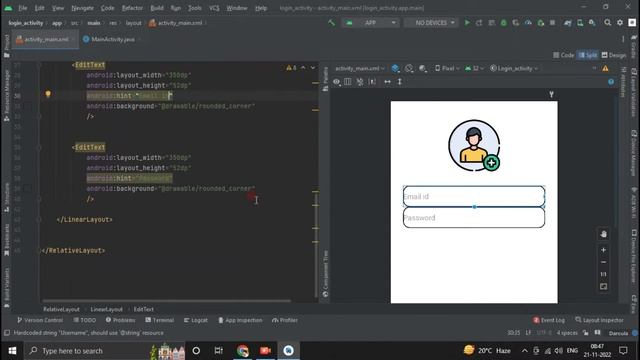The height and width of the screenshot is (360, 640).
Task: Switch editor to Code view
Action: coord(563,55)
